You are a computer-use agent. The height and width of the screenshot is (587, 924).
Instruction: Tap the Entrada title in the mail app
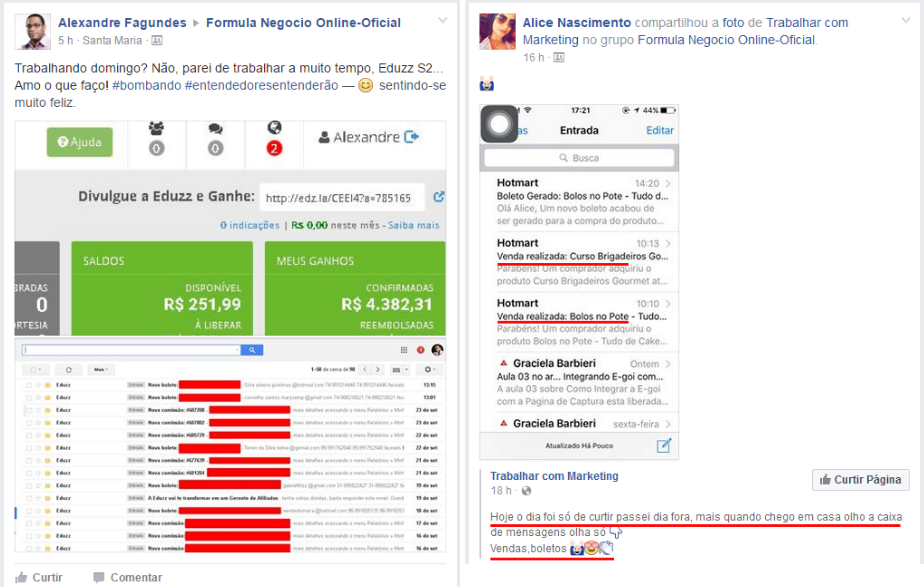click(x=579, y=130)
